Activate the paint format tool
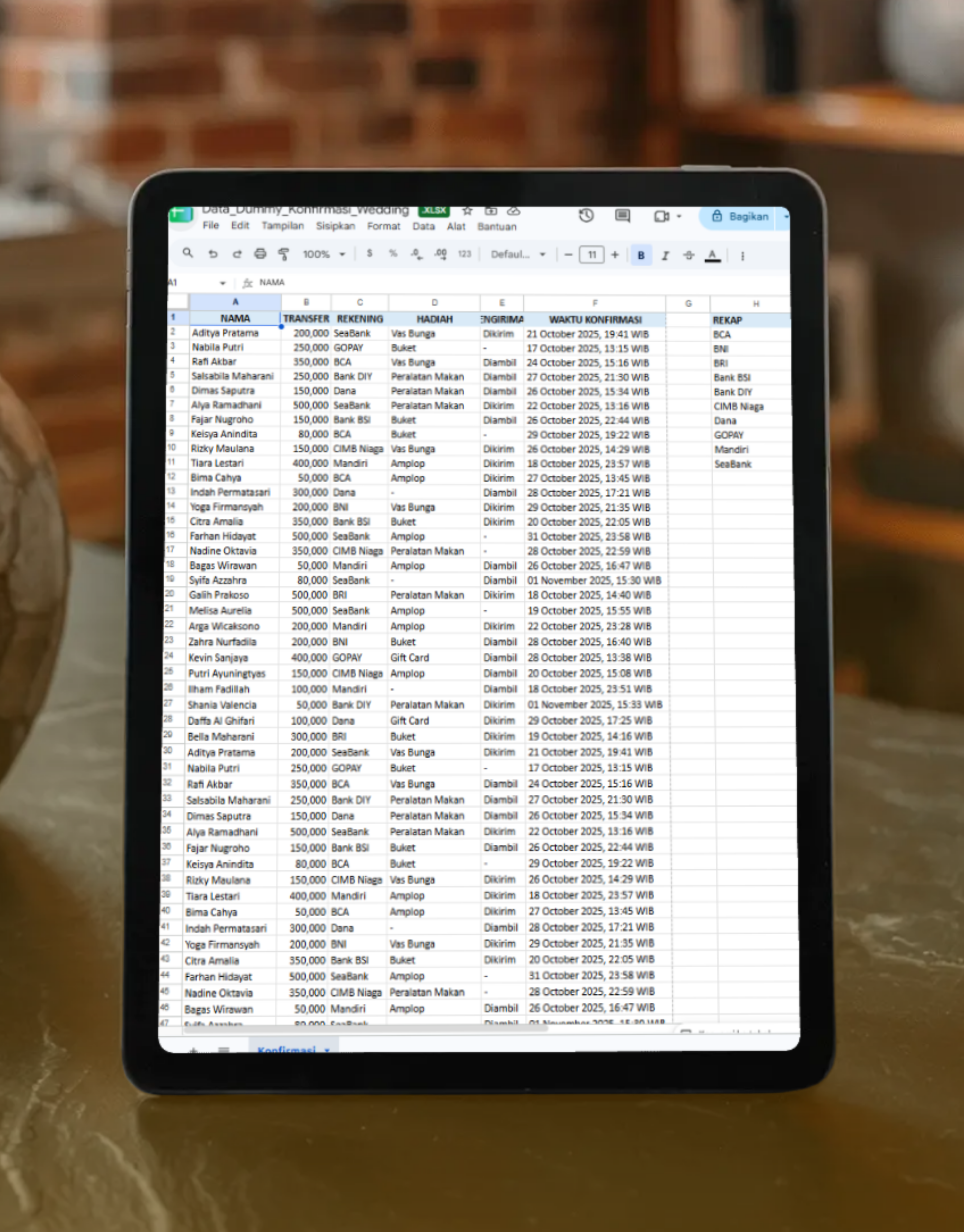This screenshot has height=1232, width=964. (x=284, y=254)
